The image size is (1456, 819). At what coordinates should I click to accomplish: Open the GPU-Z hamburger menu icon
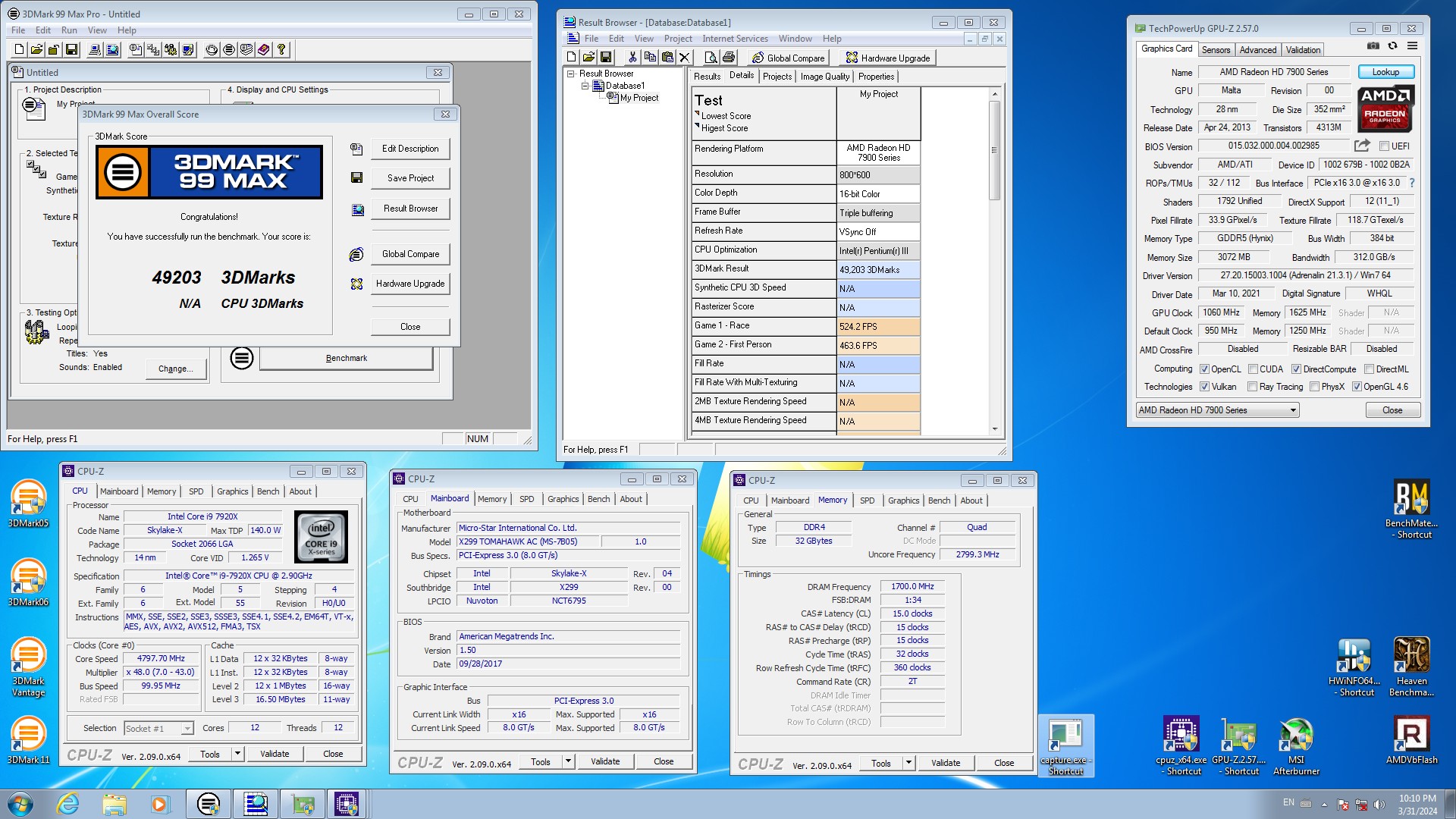pyautogui.click(x=1412, y=46)
